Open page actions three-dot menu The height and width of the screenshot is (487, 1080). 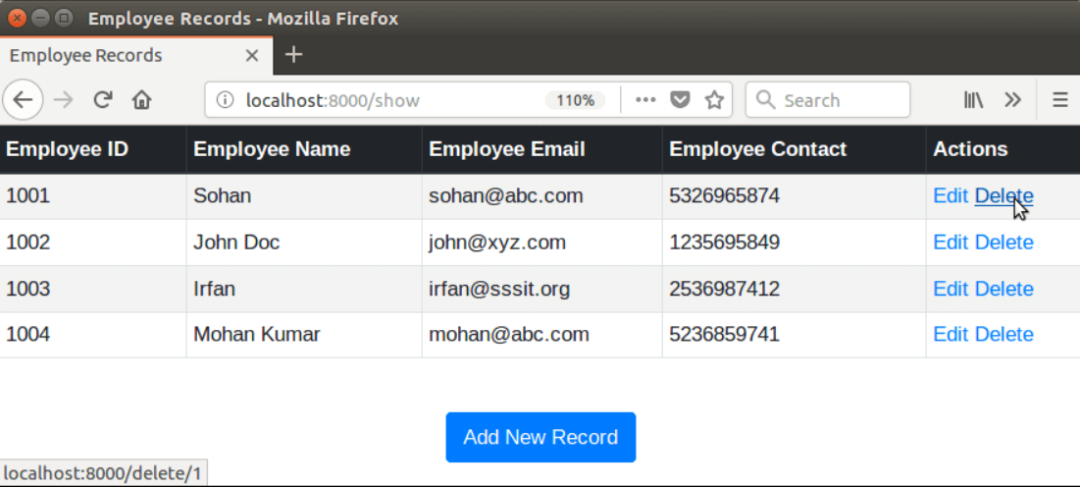tap(645, 100)
